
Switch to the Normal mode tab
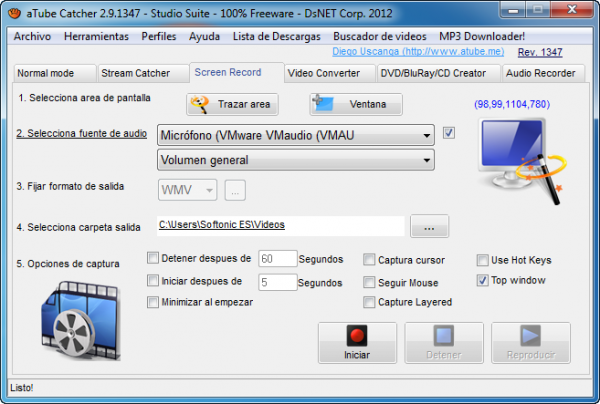click(x=55, y=73)
